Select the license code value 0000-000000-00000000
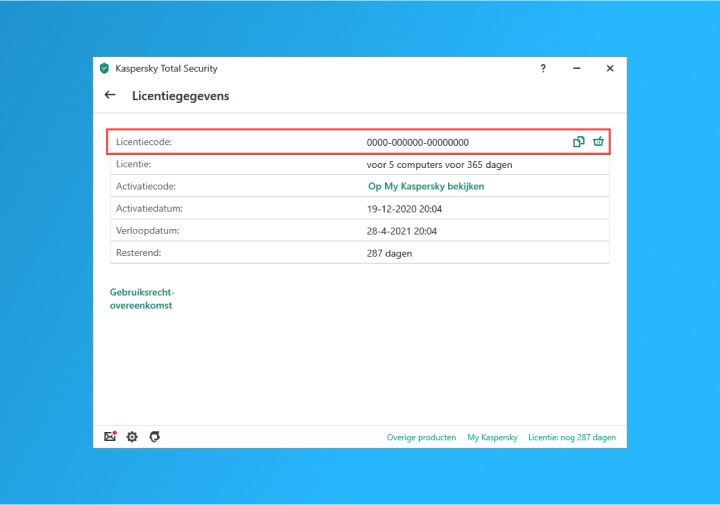 coord(417,142)
